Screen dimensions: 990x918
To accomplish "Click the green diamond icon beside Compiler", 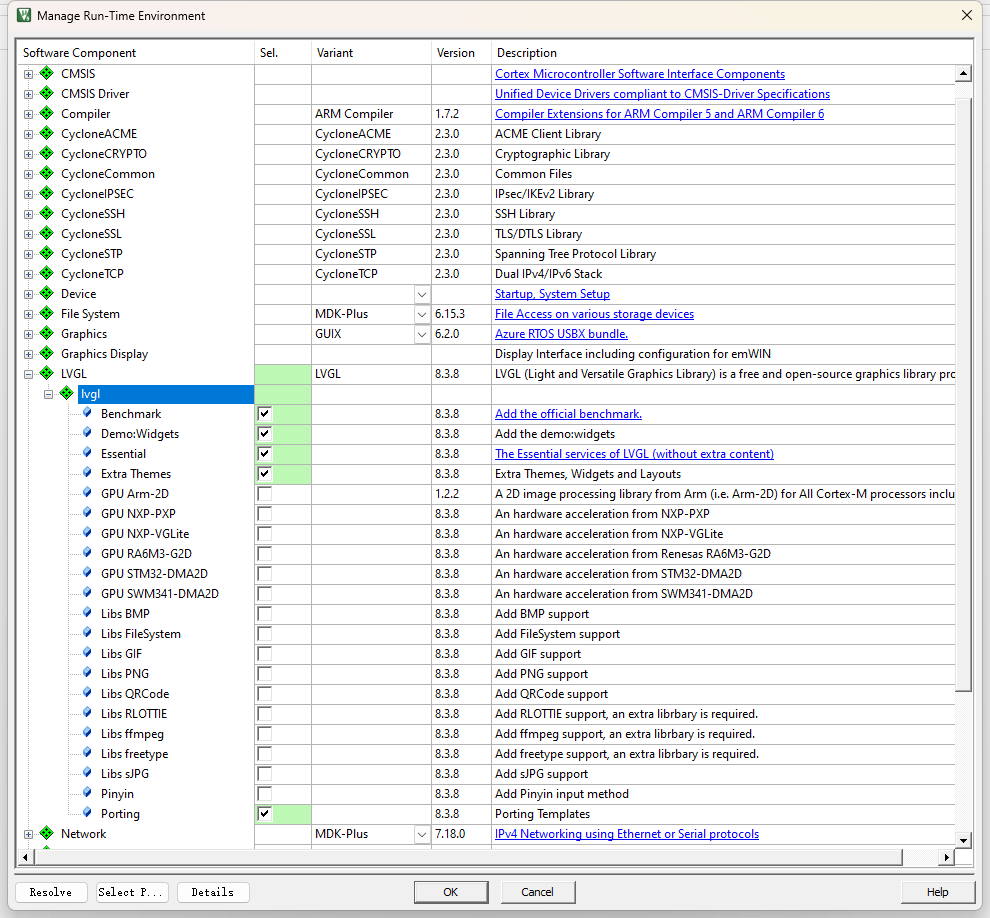I will (47, 114).
